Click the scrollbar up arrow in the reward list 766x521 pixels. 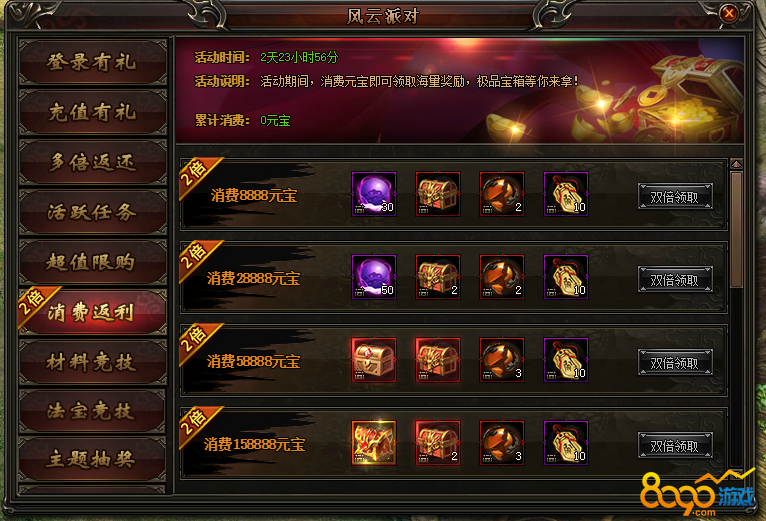click(x=736, y=164)
